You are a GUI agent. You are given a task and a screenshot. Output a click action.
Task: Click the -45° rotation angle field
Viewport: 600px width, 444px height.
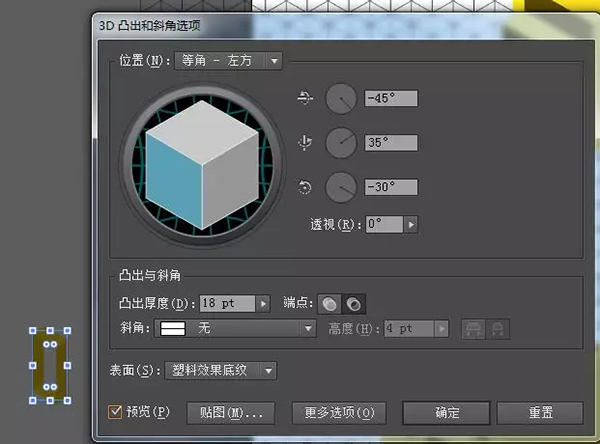click(x=391, y=98)
